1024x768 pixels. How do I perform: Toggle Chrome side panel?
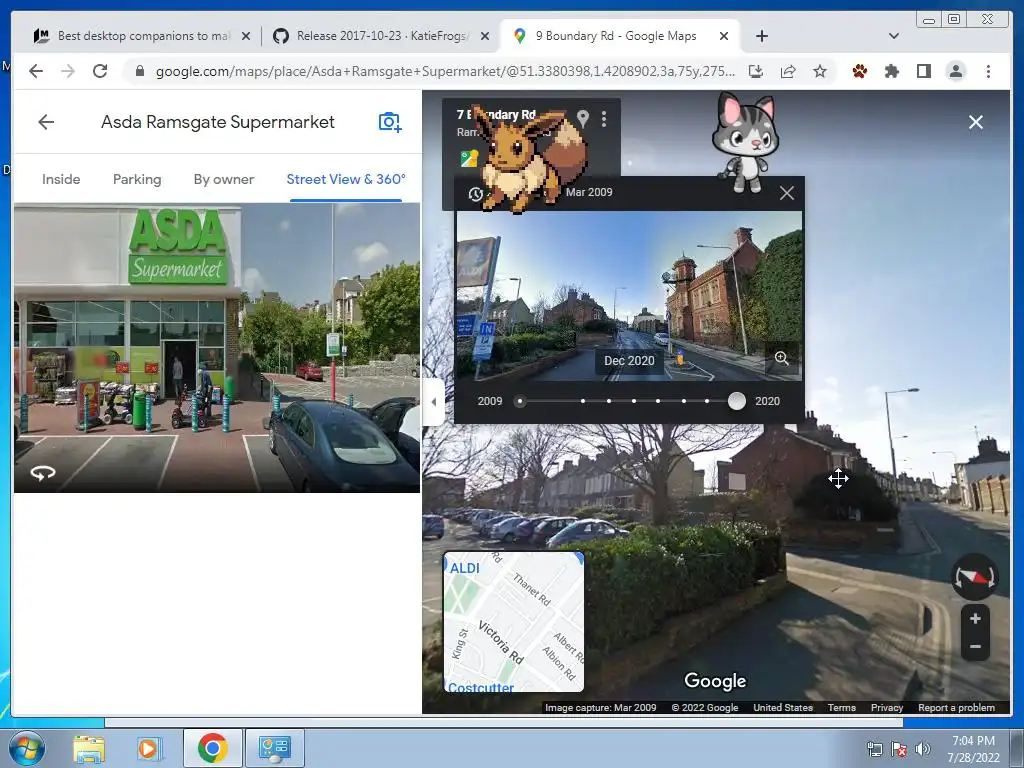tap(923, 71)
